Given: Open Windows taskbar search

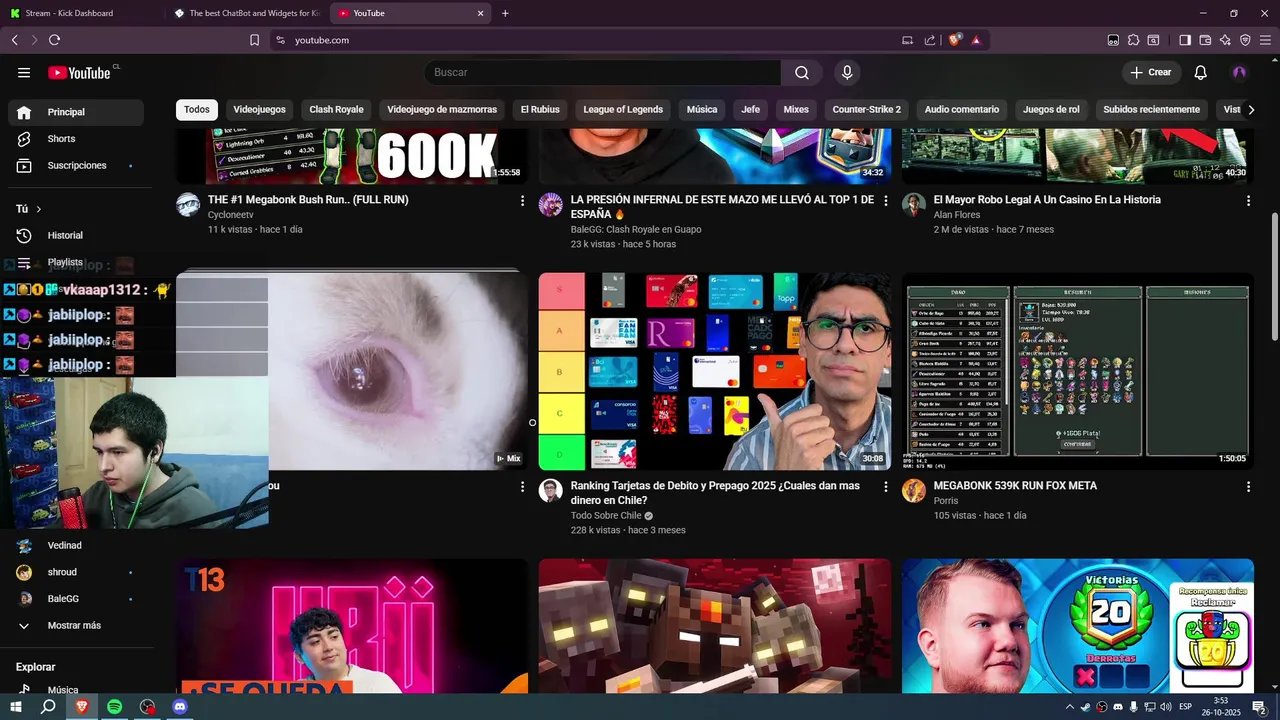Looking at the screenshot, I should click(48, 706).
